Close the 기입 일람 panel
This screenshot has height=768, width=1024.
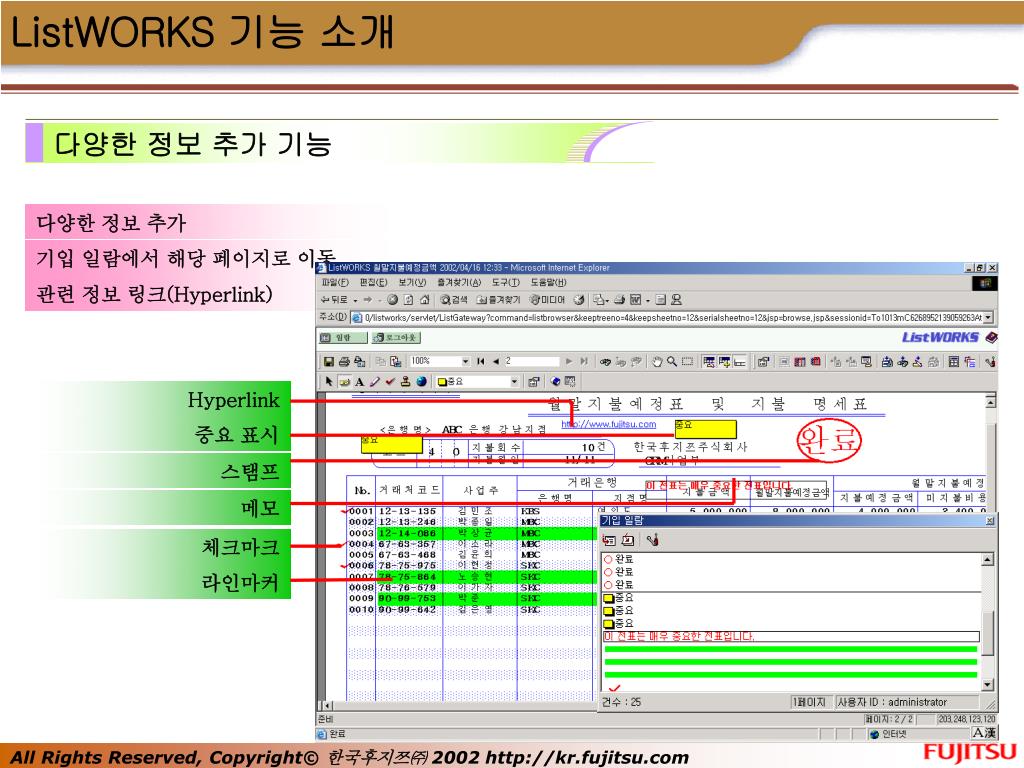pos(989,520)
